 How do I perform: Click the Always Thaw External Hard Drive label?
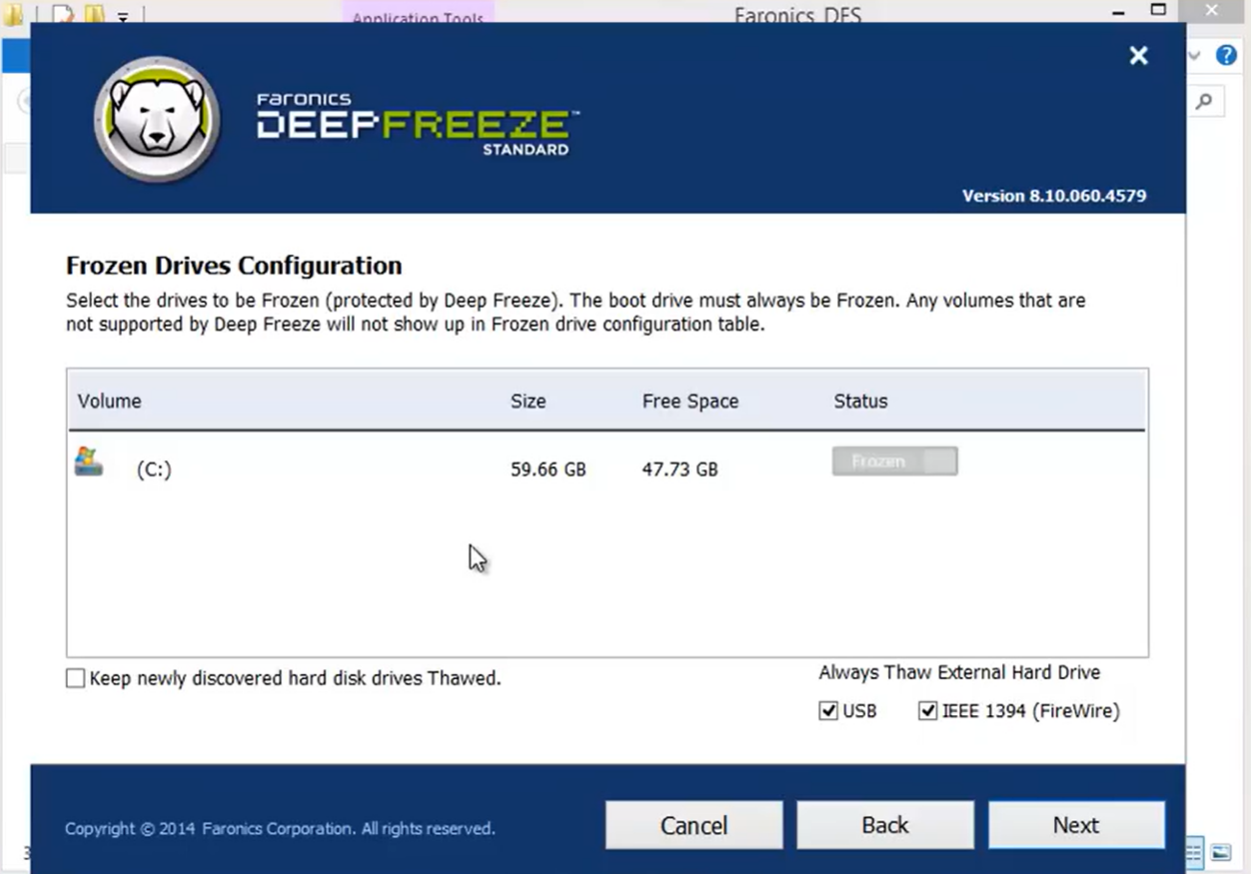tap(959, 673)
